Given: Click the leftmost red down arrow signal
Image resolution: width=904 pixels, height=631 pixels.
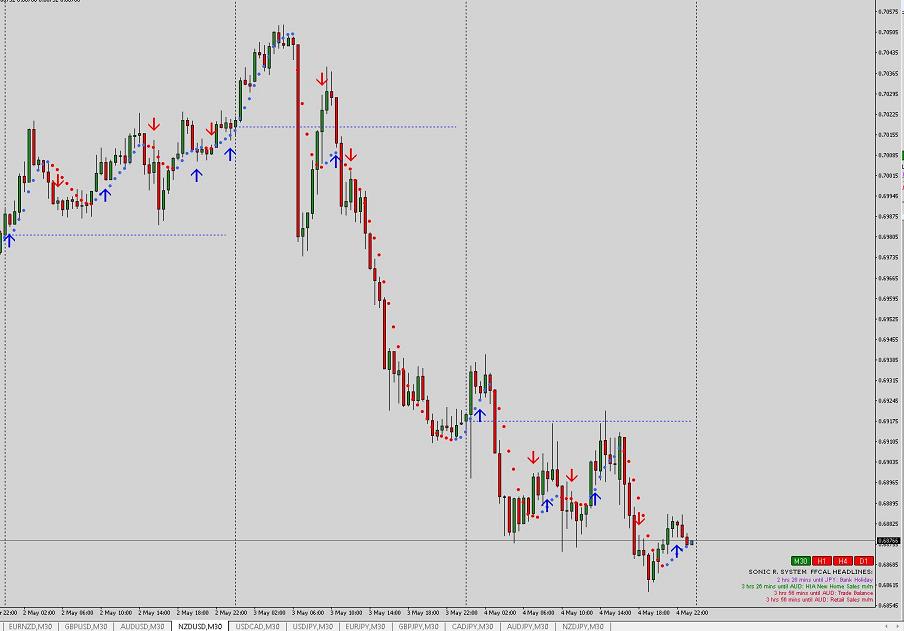Looking at the screenshot, I should (59, 181).
